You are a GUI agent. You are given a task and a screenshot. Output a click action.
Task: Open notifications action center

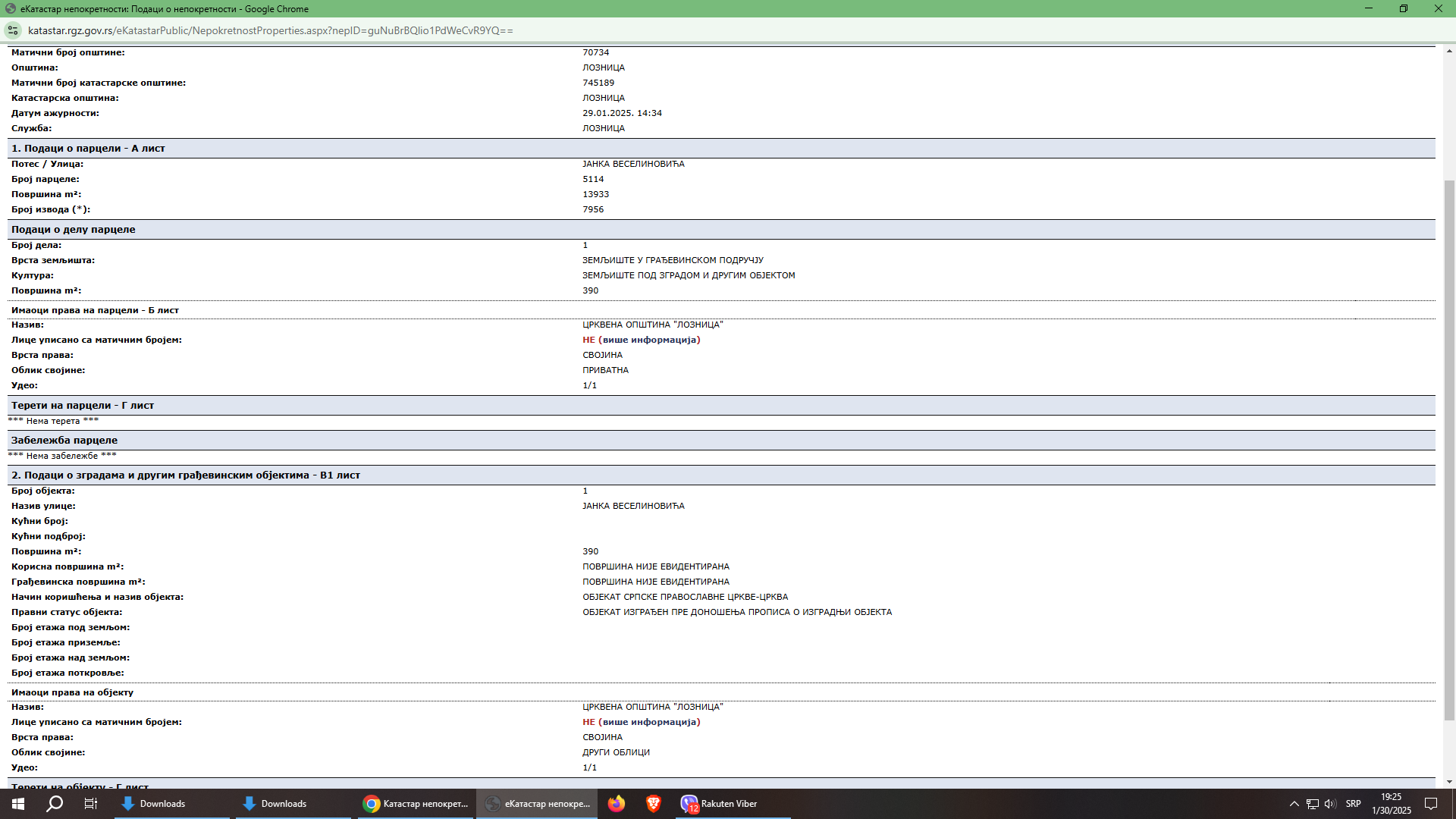click(1431, 804)
